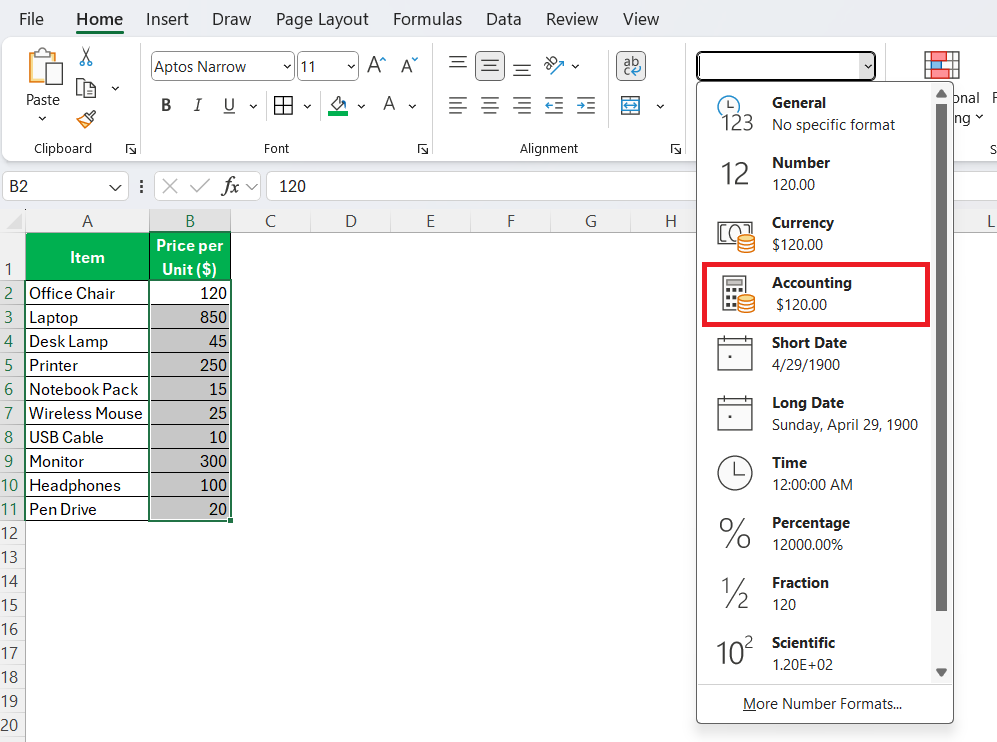Collapse the Number Format dropdown arrow
This screenshot has width=997, height=742.
867,66
